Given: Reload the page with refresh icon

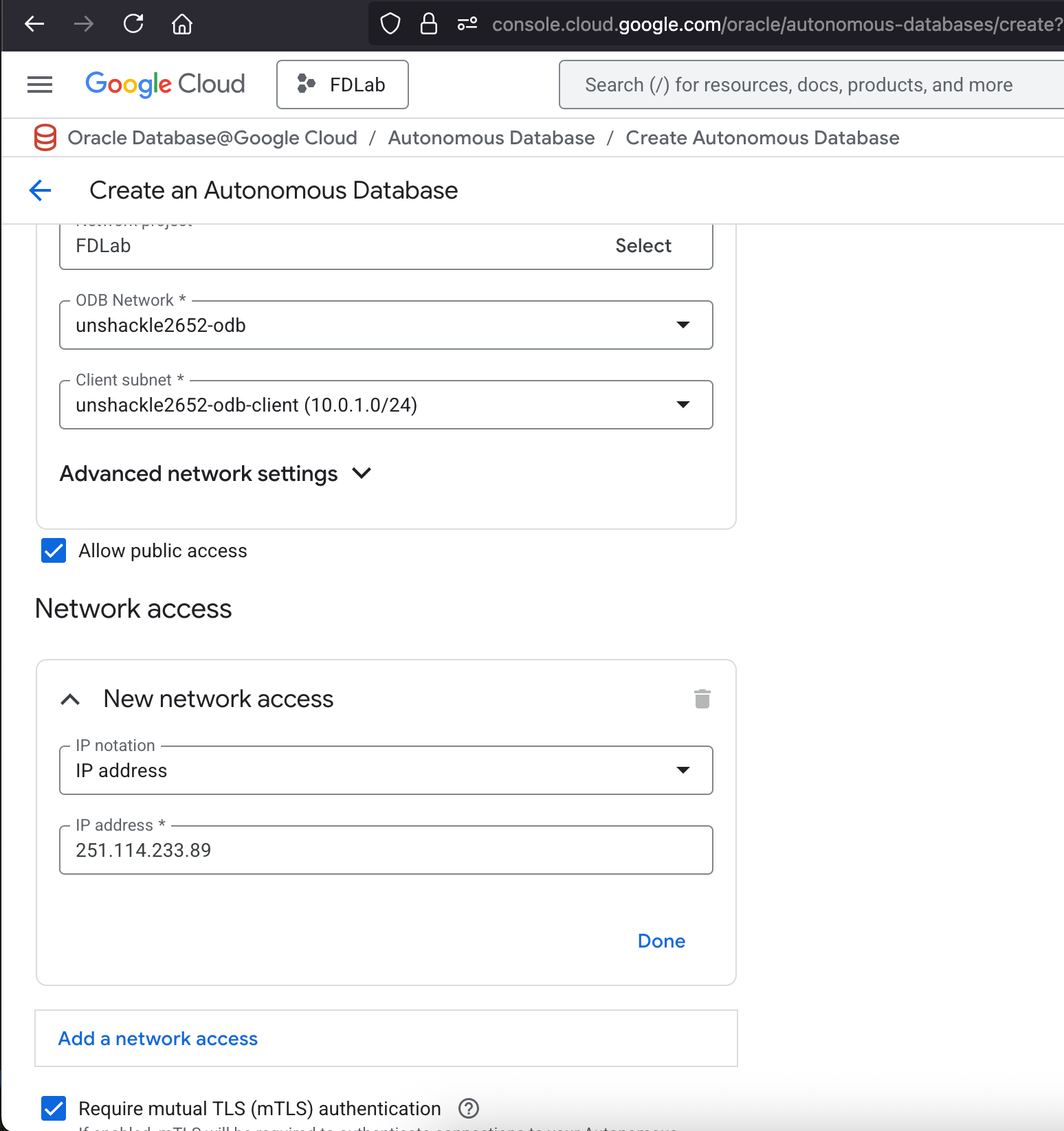Looking at the screenshot, I should [x=133, y=24].
